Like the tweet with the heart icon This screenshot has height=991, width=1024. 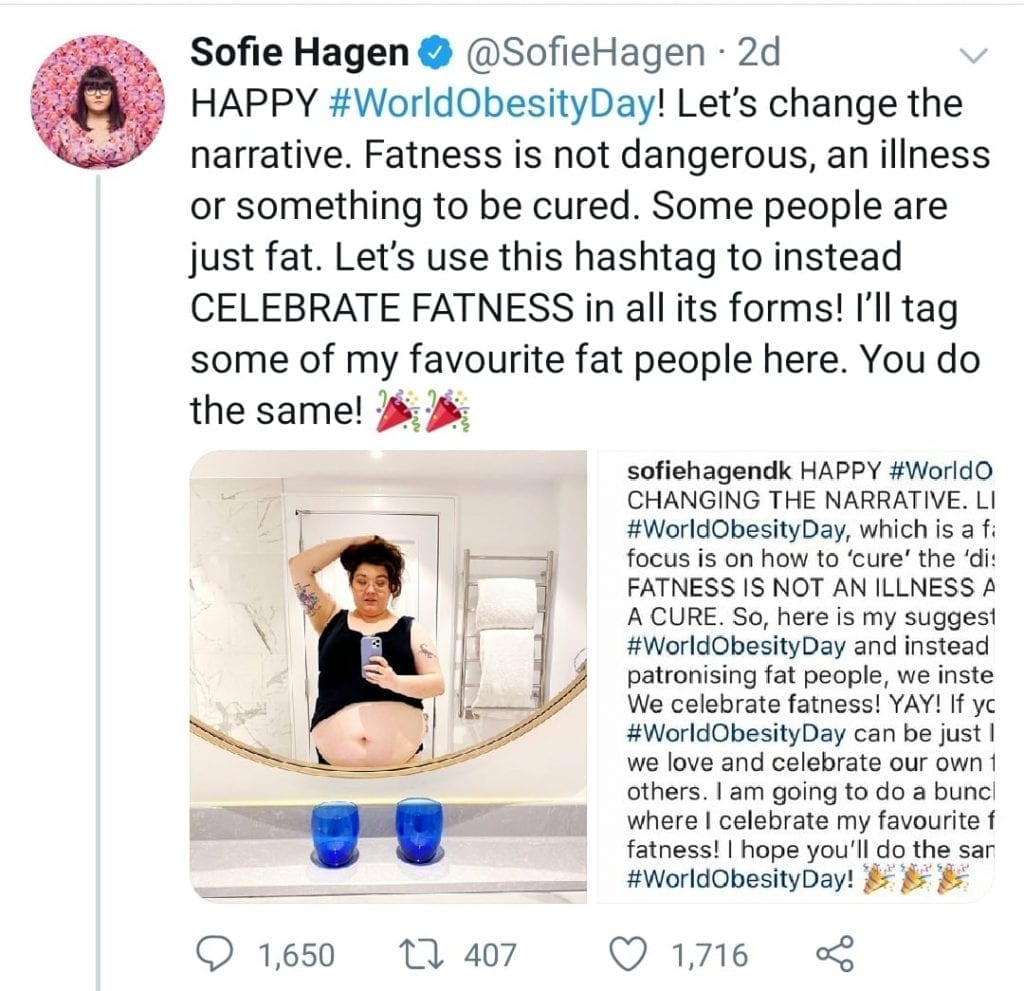[x=628, y=953]
